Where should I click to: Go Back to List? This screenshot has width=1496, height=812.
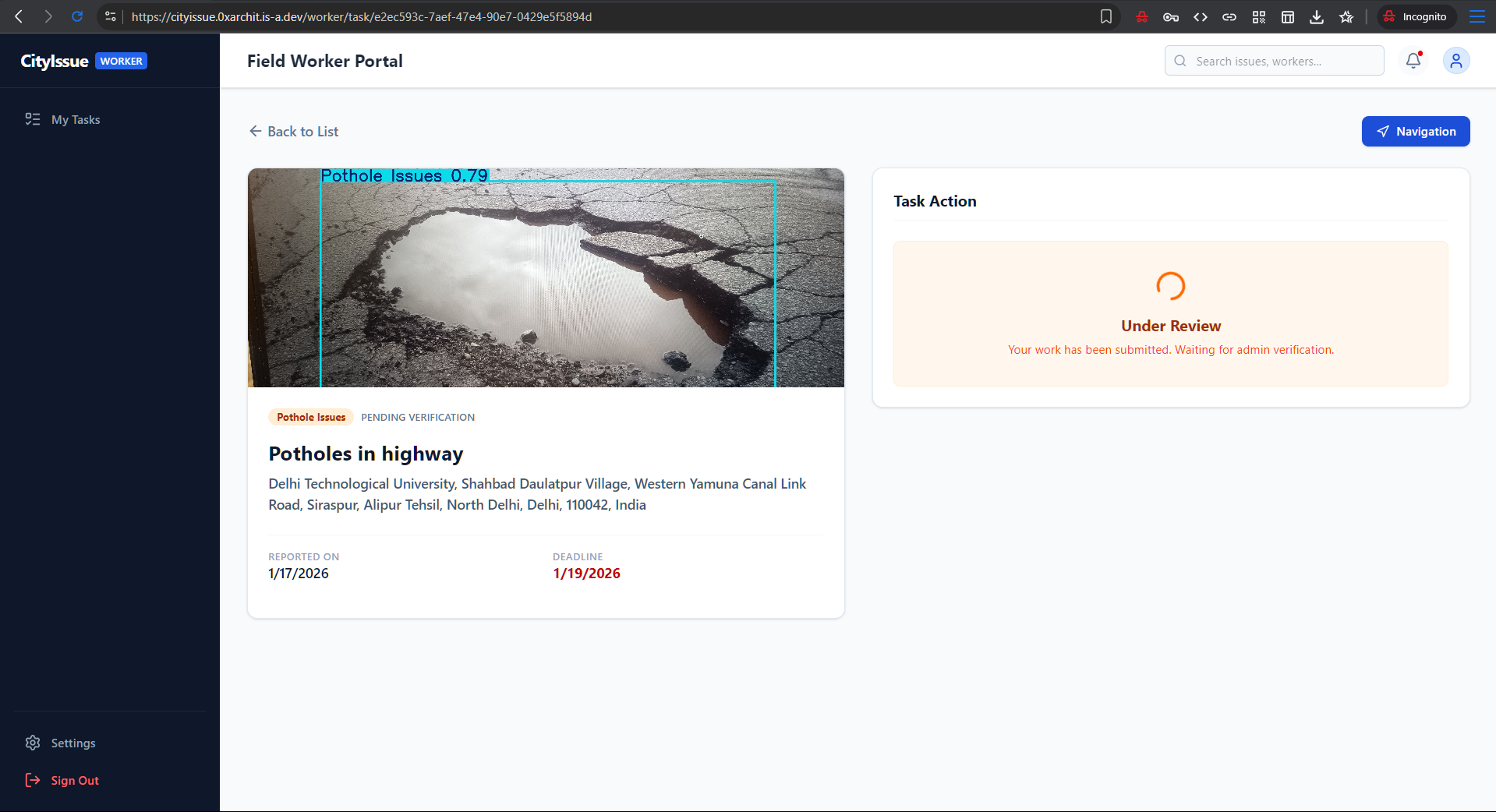(x=294, y=131)
